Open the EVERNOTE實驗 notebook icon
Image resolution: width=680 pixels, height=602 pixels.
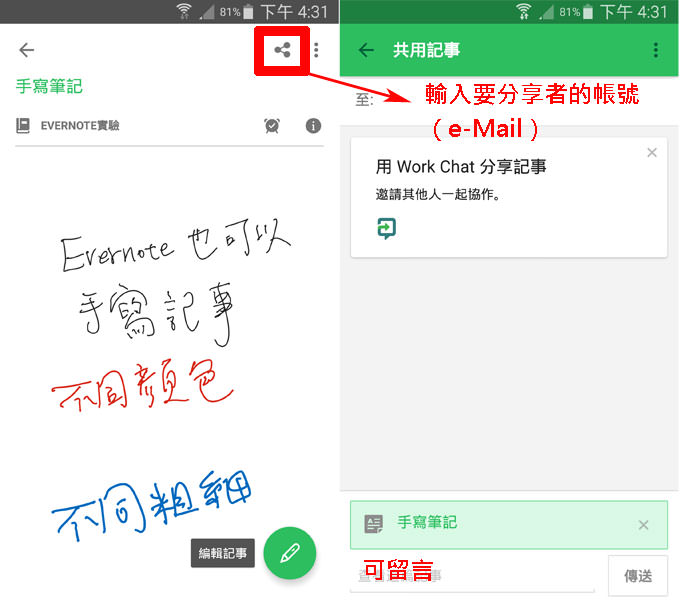(x=23, y=126)
